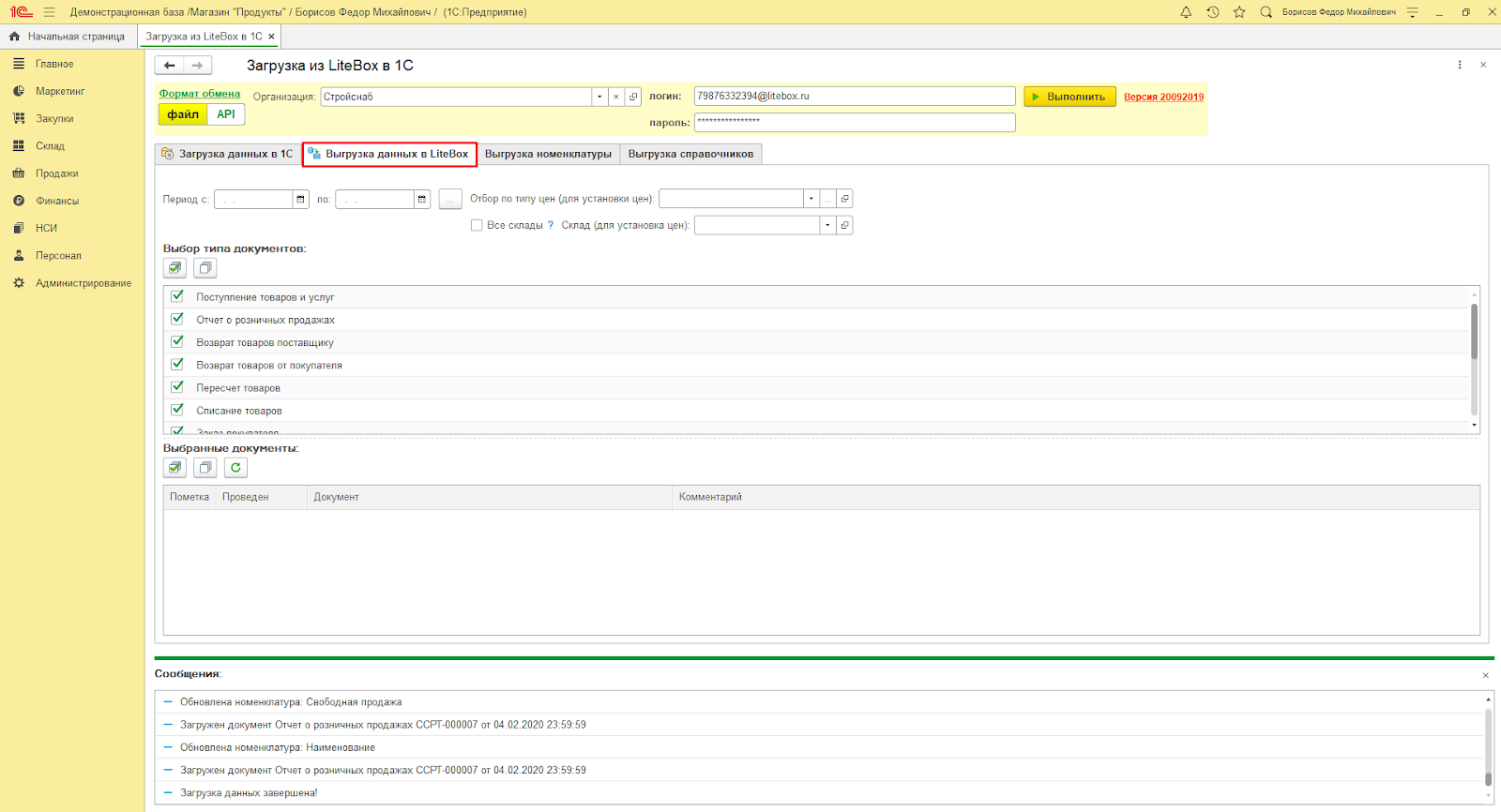Screen dimensions: 1501x812
Task: Open notifications bell icon
Action: coord(1186,12)
